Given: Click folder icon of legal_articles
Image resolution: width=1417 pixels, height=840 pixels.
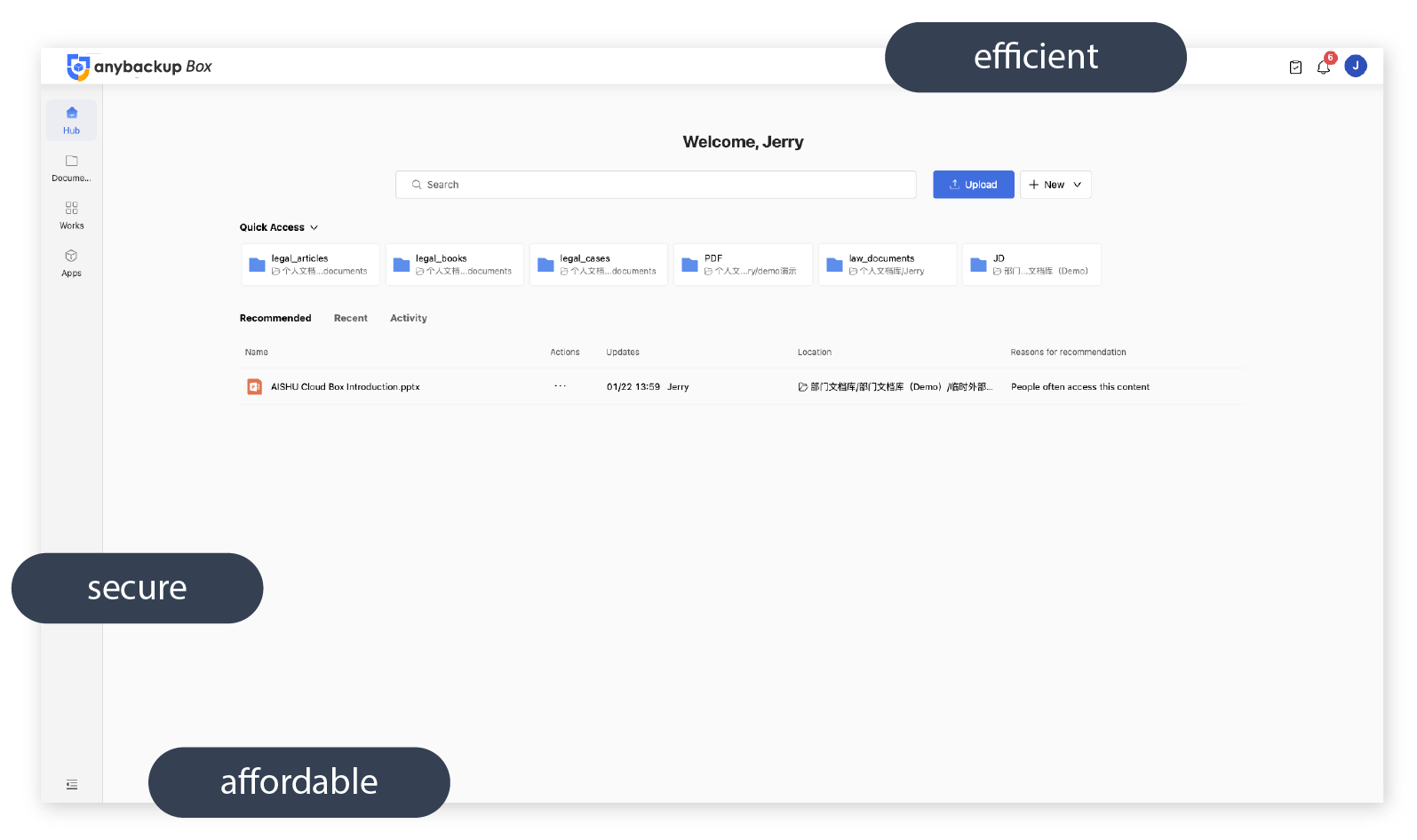Looking at the screenshot, I should tap(257, 265).
